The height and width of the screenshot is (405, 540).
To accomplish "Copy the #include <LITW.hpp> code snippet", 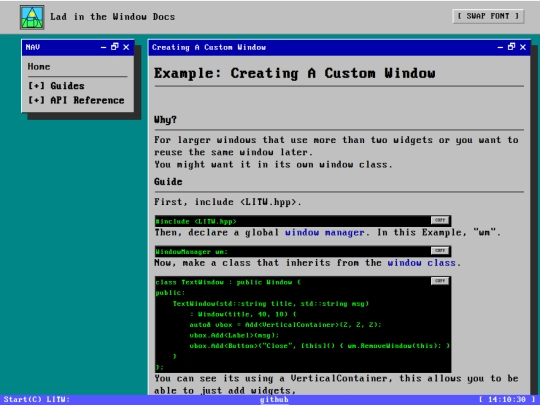I will [x=440, y=220].
